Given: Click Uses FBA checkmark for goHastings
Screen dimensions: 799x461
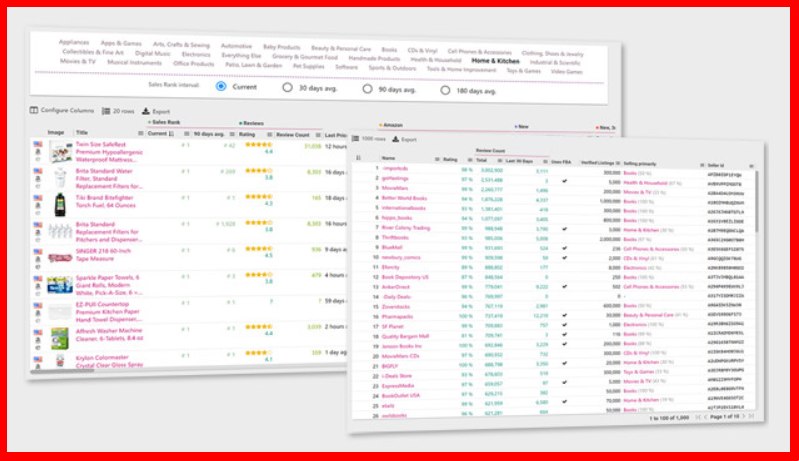Looking at the screenshot, I should tap(565, 181).
